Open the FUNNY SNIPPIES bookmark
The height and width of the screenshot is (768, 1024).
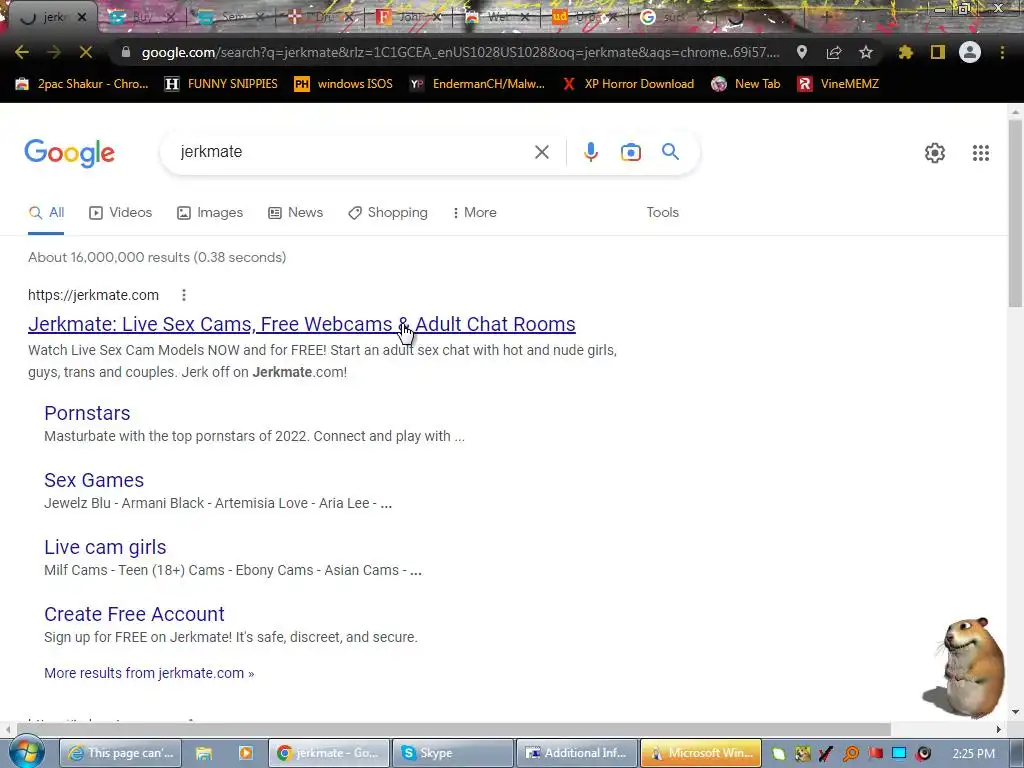pyautogui.click(x=221, y=84)
